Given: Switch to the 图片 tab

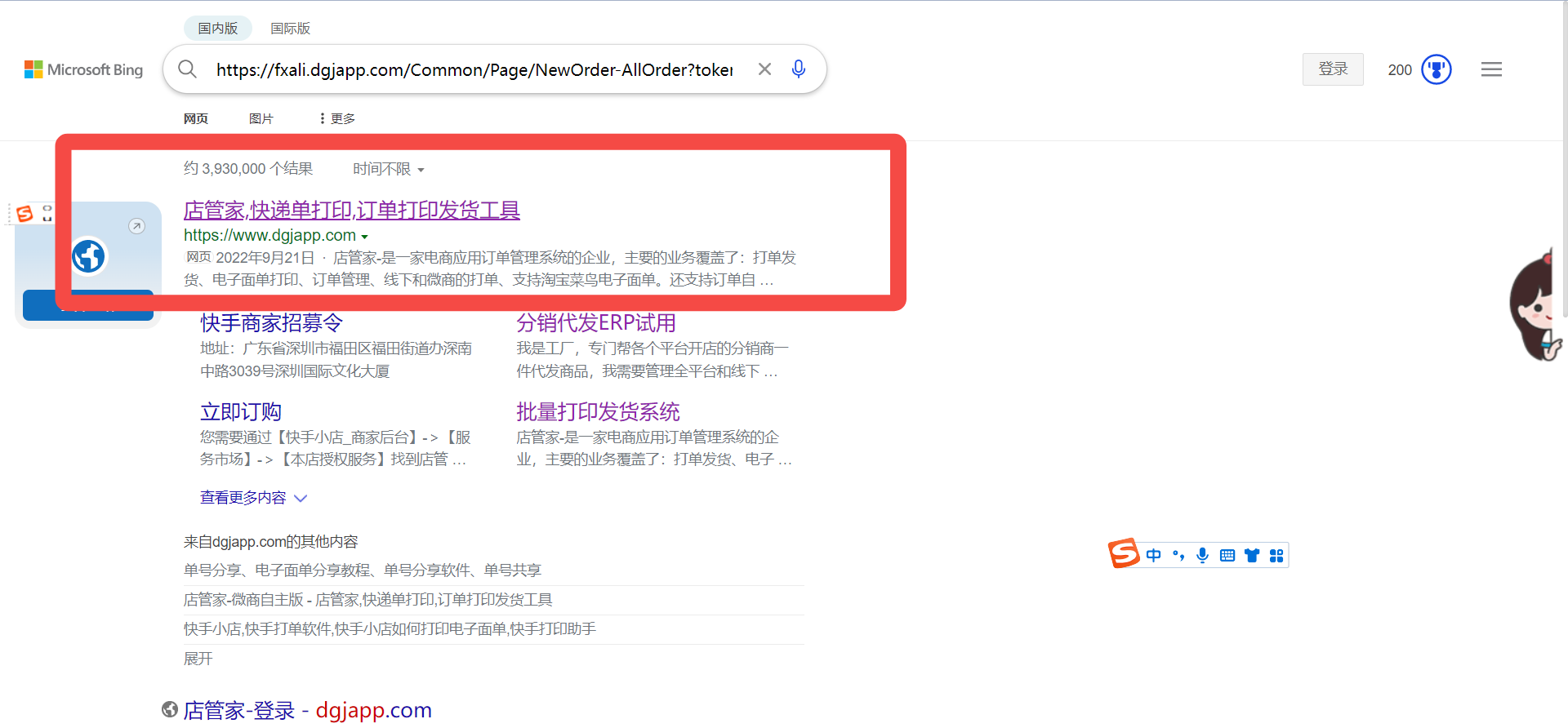Looking at the screenshot, I should pos(261,119).
